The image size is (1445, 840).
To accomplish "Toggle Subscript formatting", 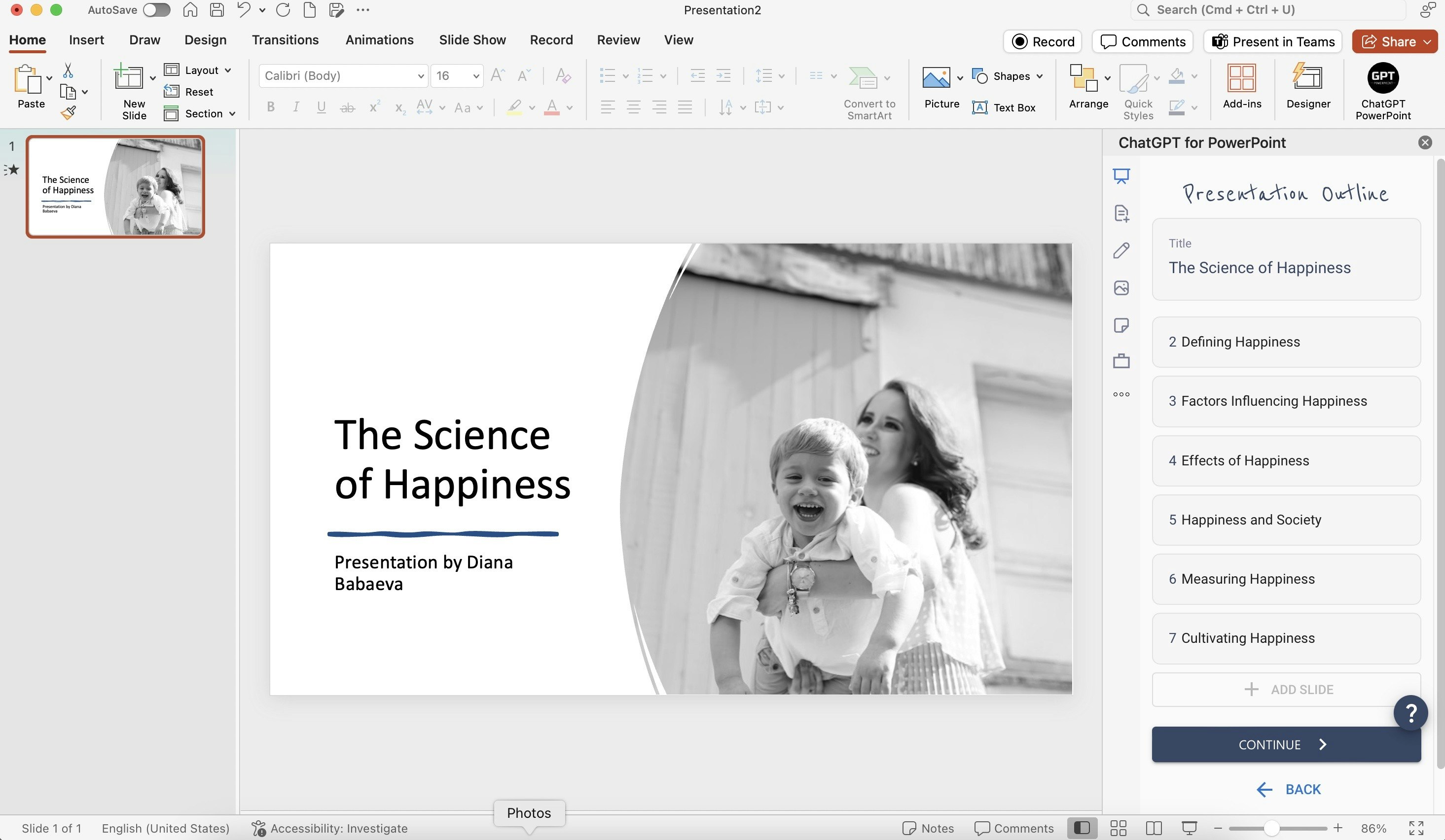I will (400, 108).
